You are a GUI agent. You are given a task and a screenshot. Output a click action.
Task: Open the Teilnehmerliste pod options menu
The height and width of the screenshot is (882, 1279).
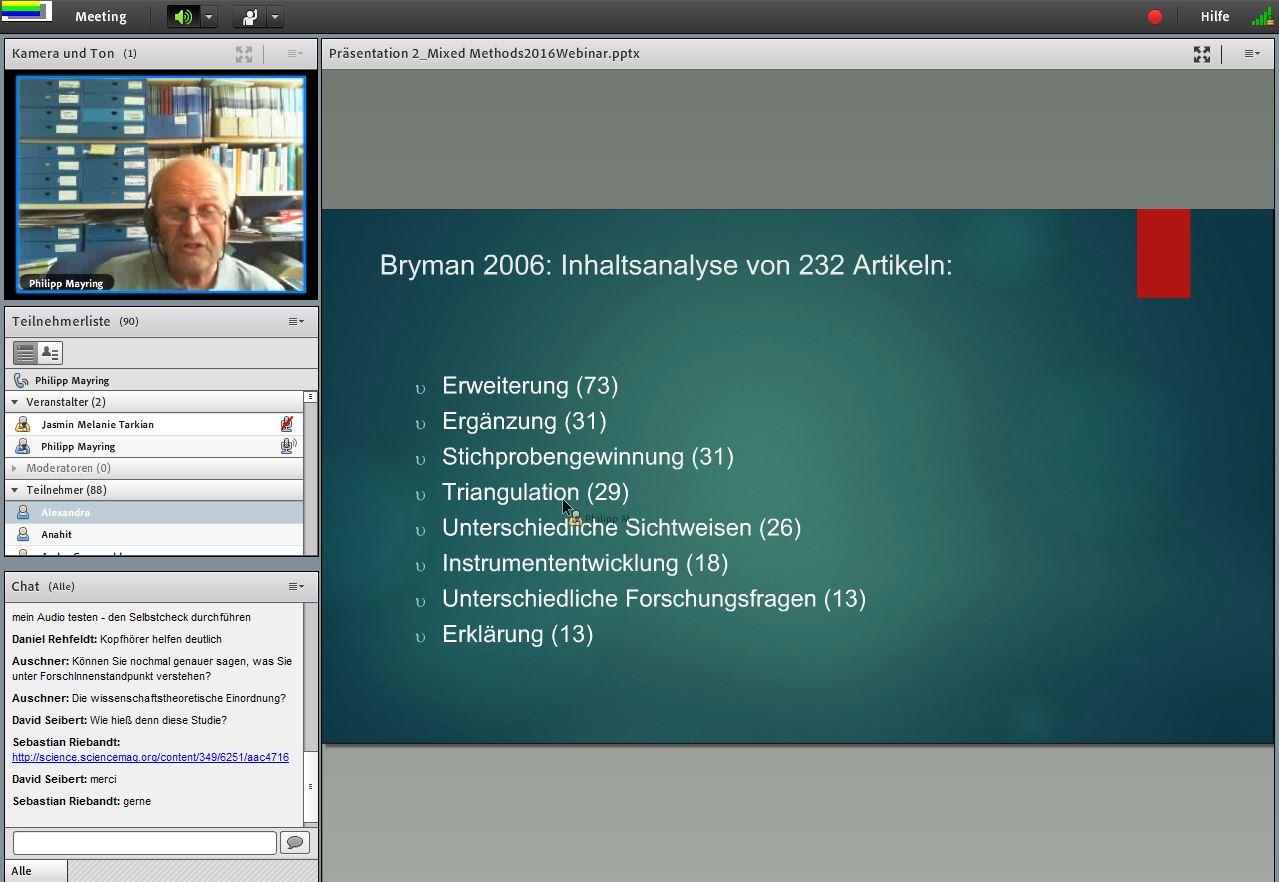click(296, 322)
